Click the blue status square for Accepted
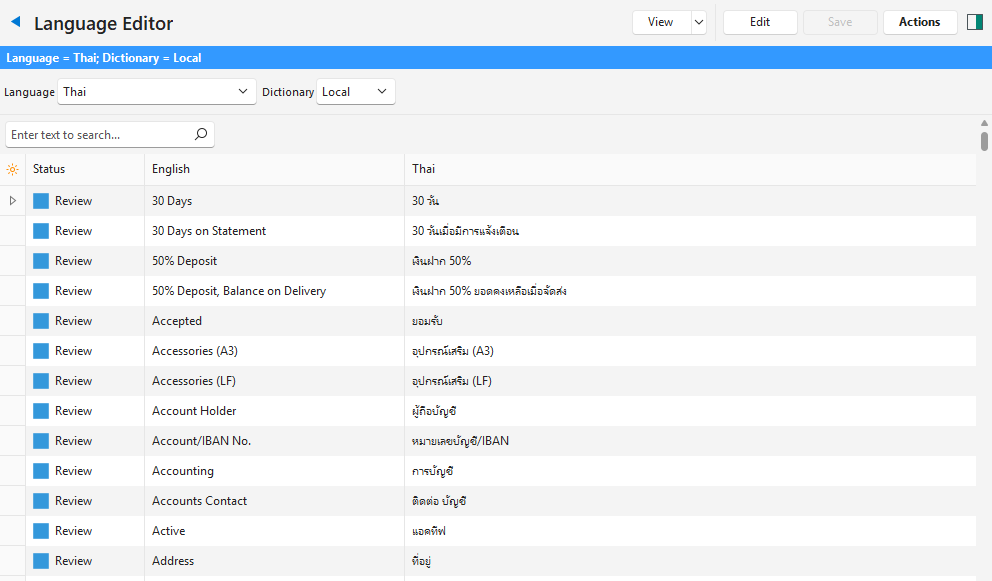Viewport: 992px width, 581px height. (x=41, y=321)
